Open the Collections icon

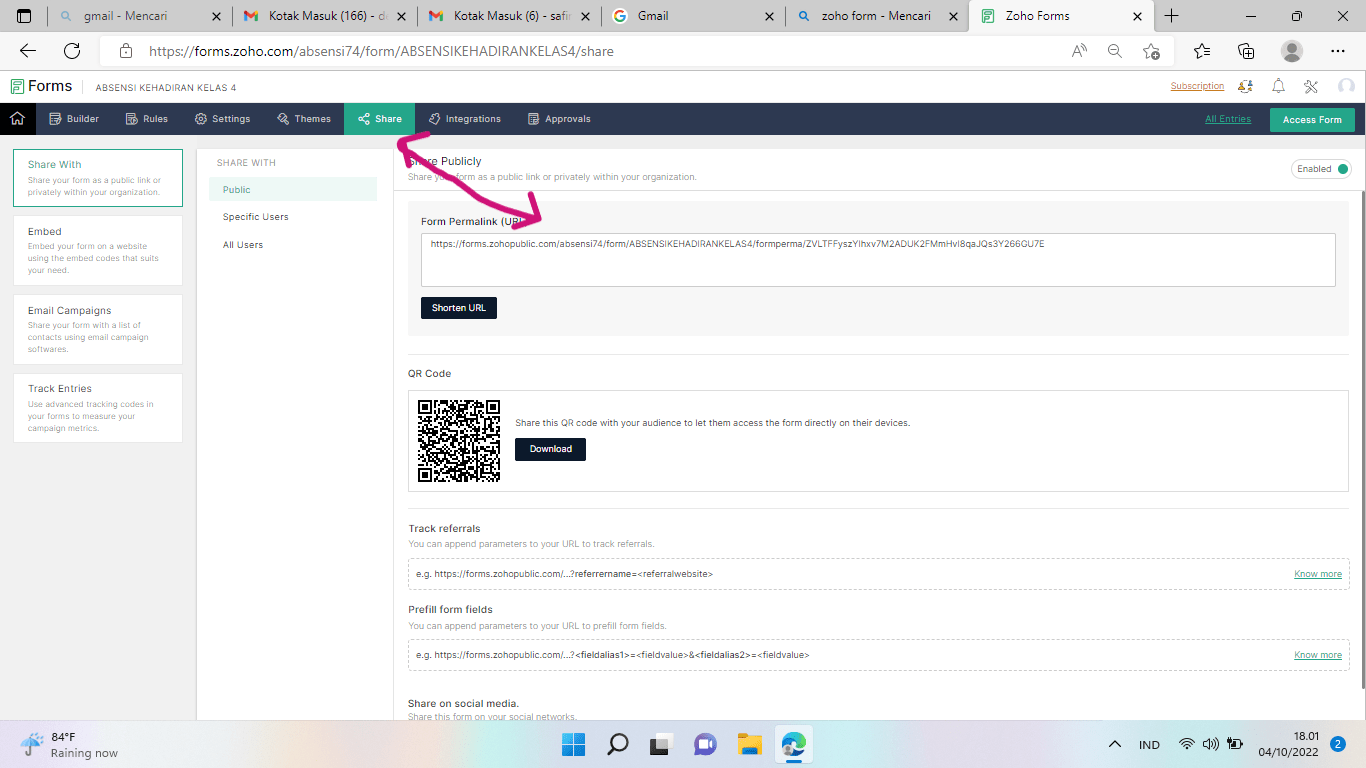coord(1246,51)
